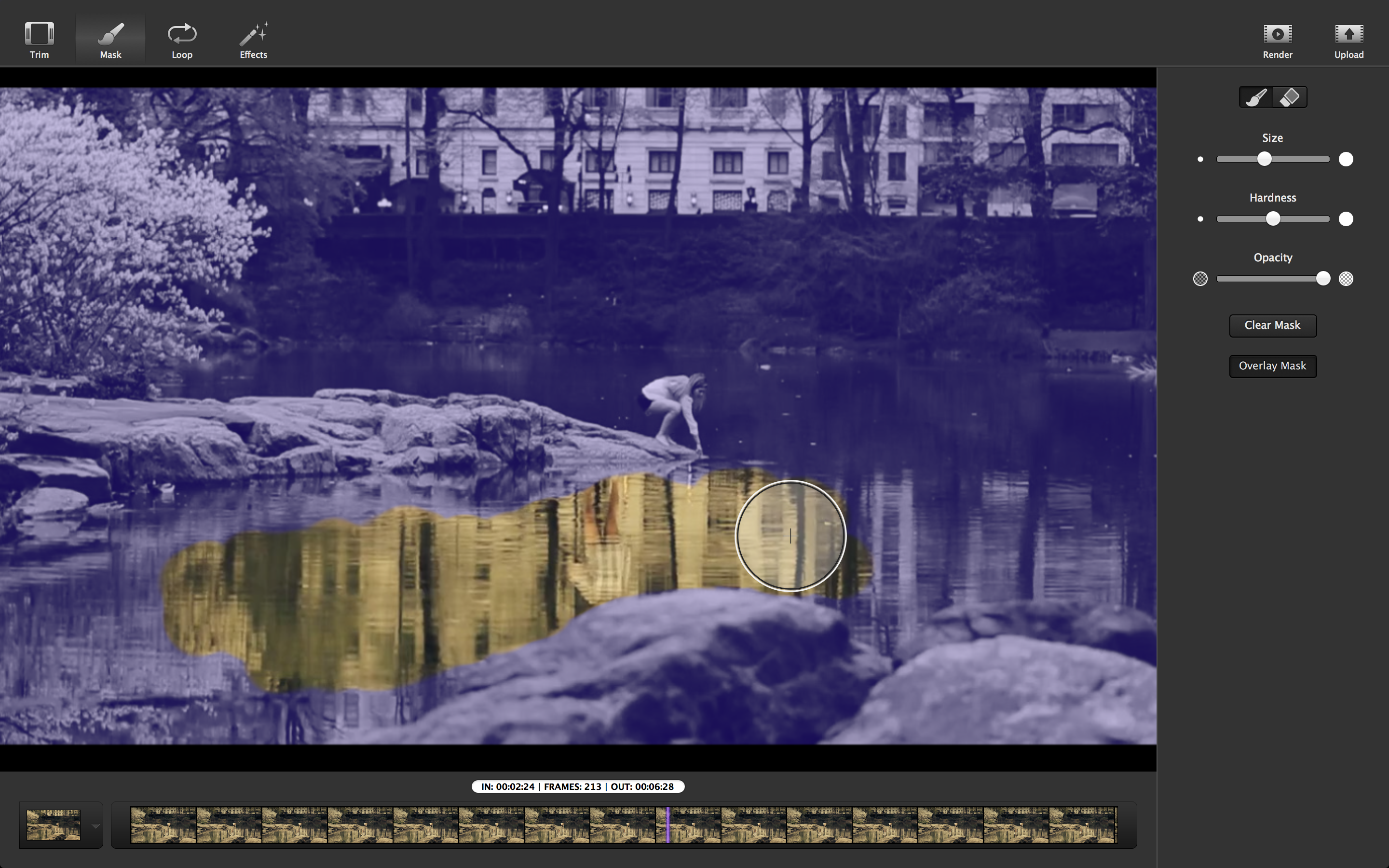This screenshot has height=868, width=1389.
Task: Switch to paint brush mode
Action: [1256, 97]
